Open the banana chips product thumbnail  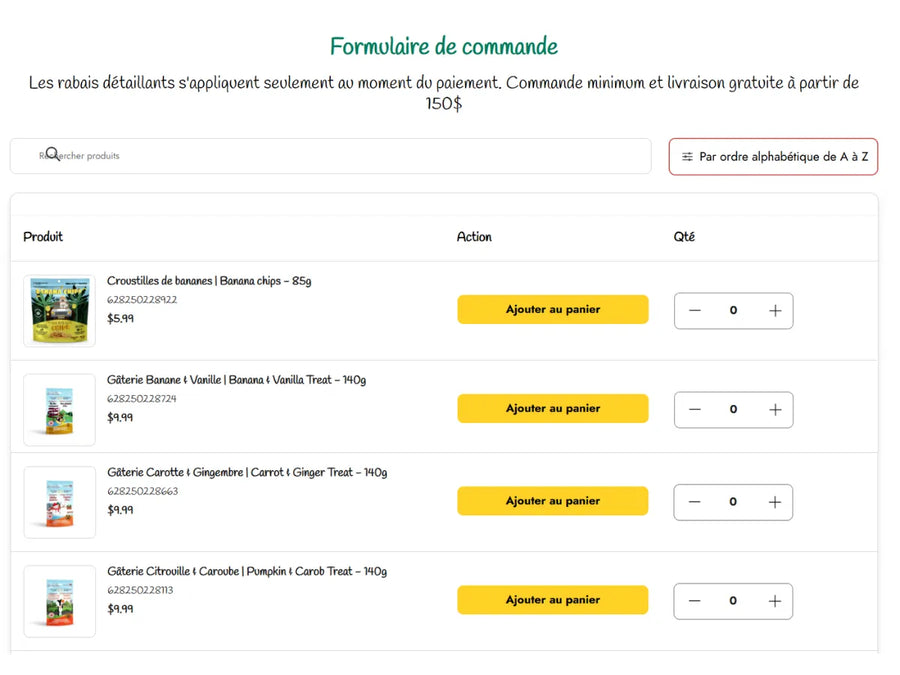60,311
